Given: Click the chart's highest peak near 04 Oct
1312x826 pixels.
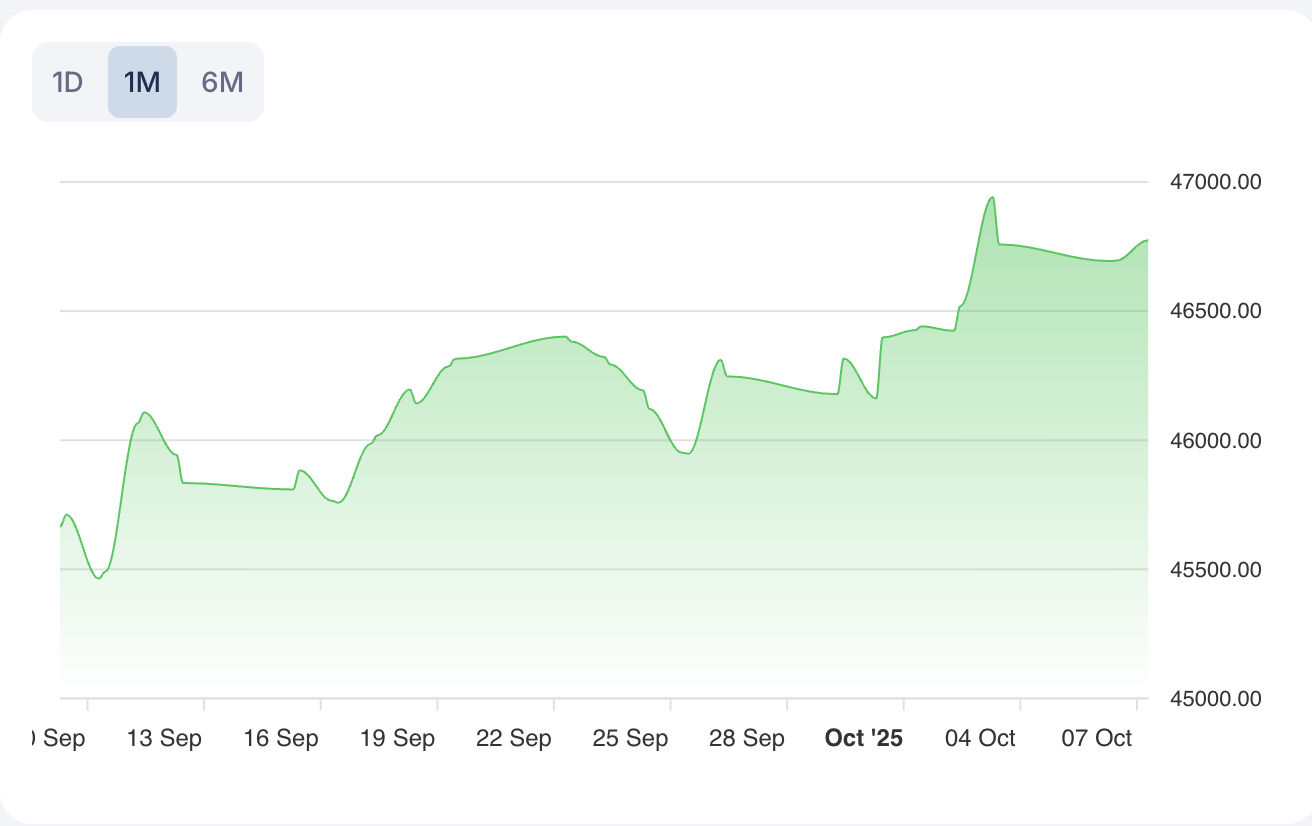Looking at the screenshot, I should 992,197.
